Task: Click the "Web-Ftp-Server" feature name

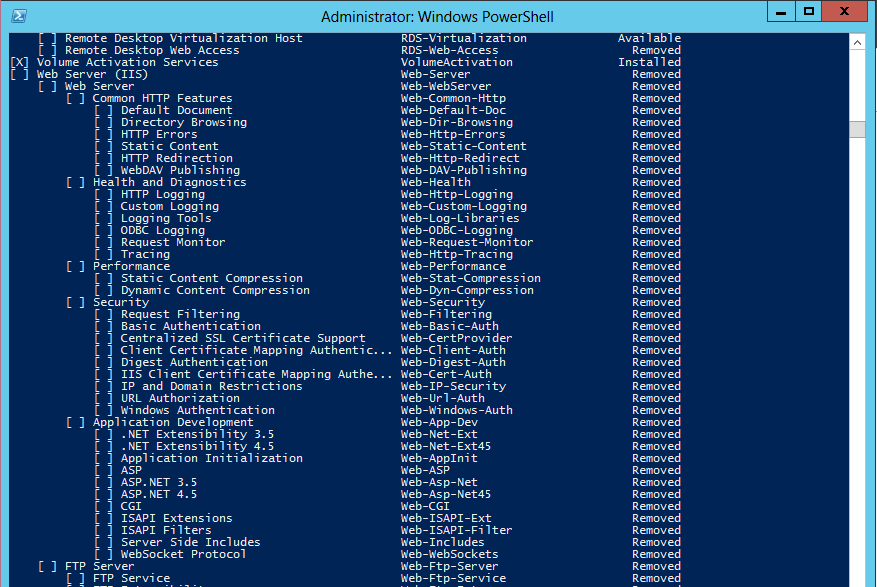Action: (450, 567)
